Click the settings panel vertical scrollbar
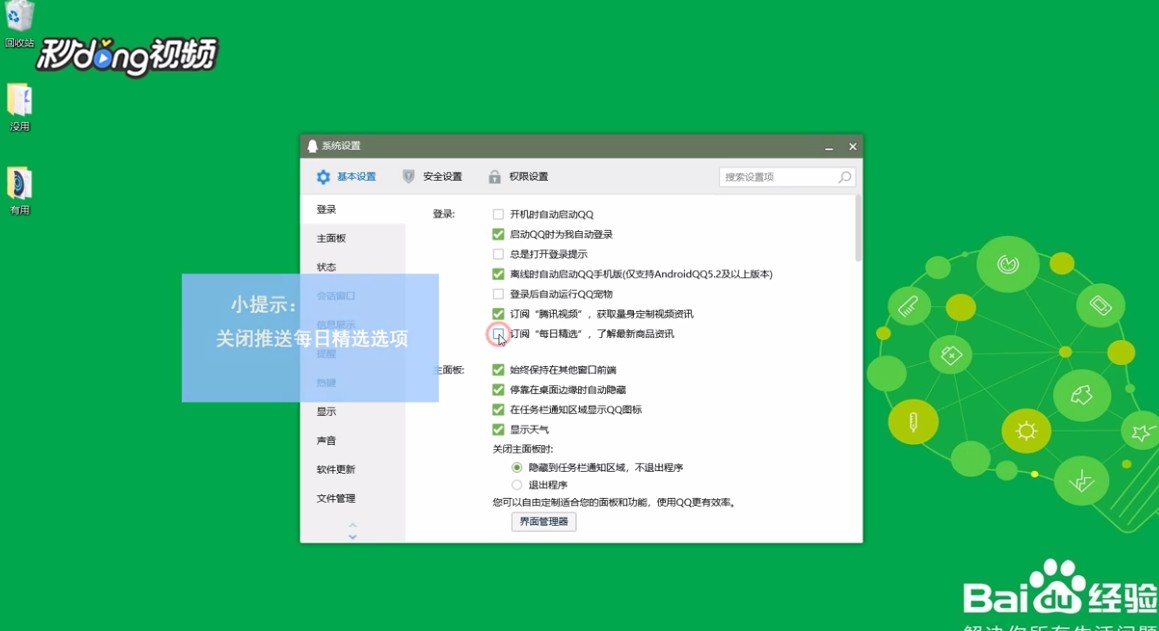Viewport: 1159px width, 631px height. pyautogui.click(x=857, y=228)
